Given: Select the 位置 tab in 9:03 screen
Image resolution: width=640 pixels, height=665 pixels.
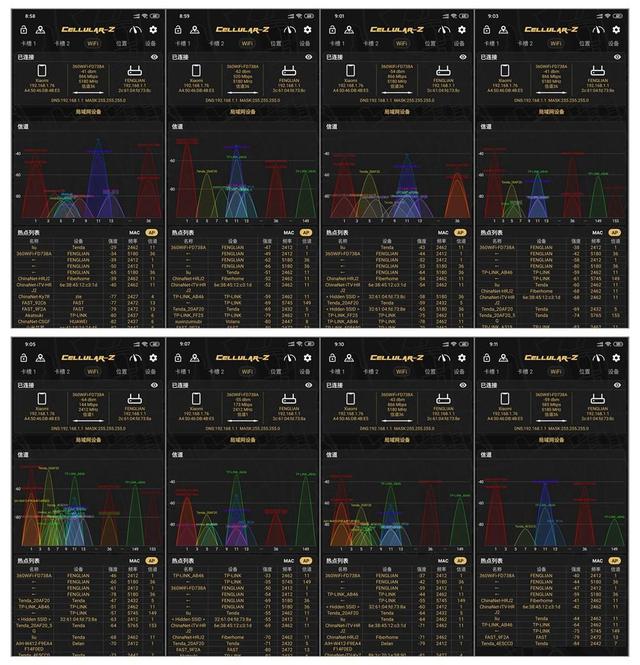Looking at the screenshot, I should coord(584,43).
